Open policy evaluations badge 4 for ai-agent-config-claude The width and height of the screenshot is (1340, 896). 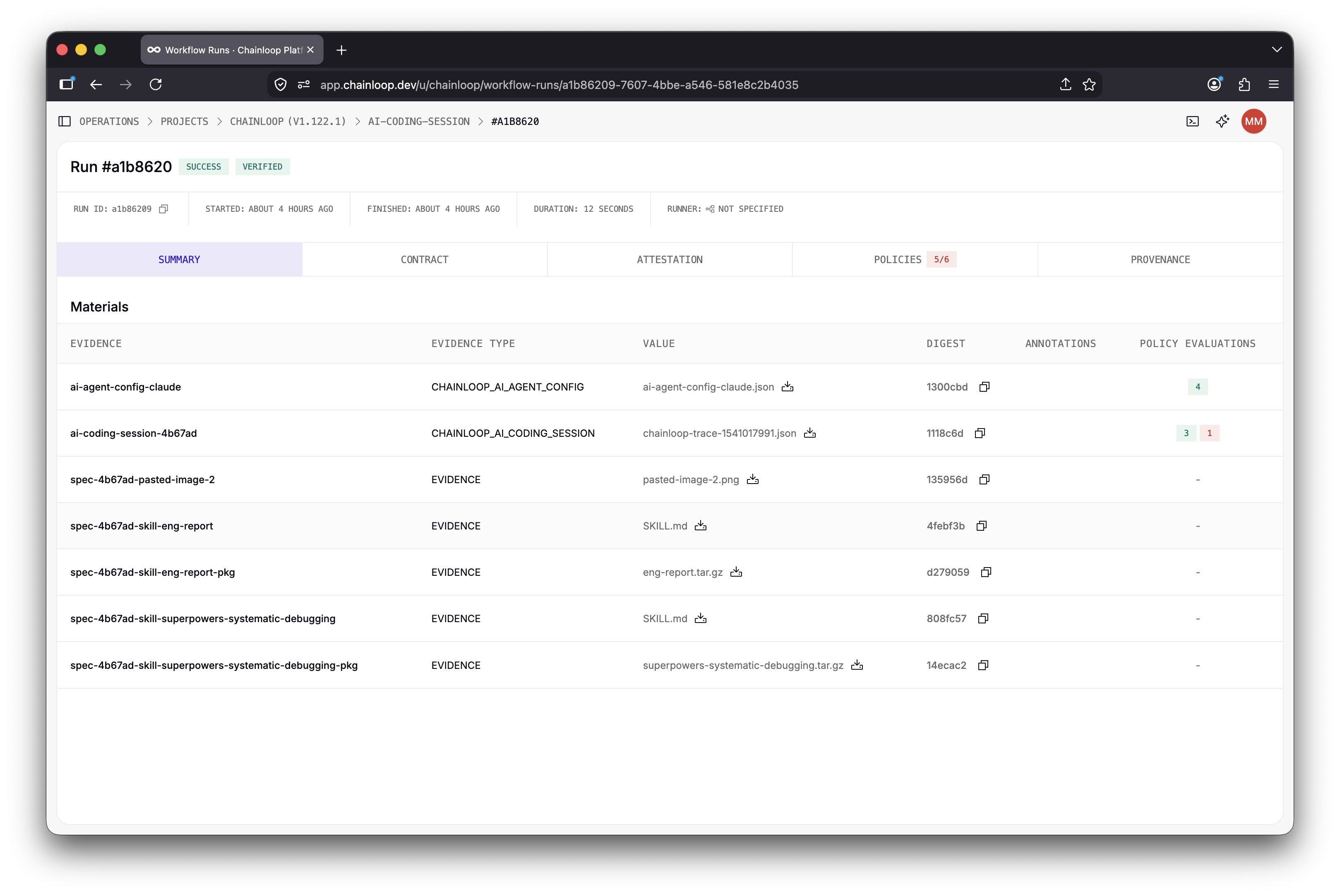pyautogui.click(x=1197, y=387)
